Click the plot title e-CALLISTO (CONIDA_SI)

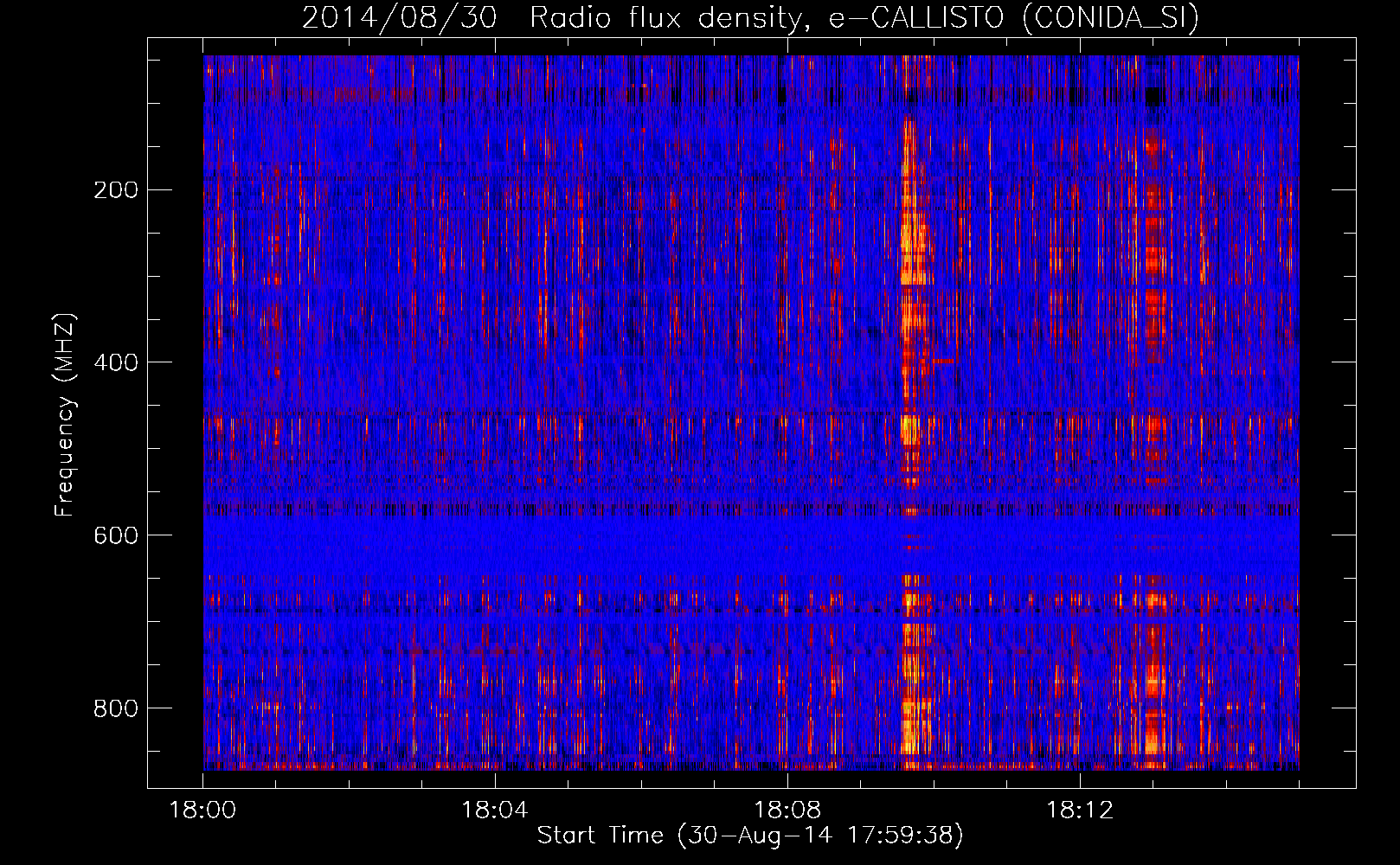1013,18
